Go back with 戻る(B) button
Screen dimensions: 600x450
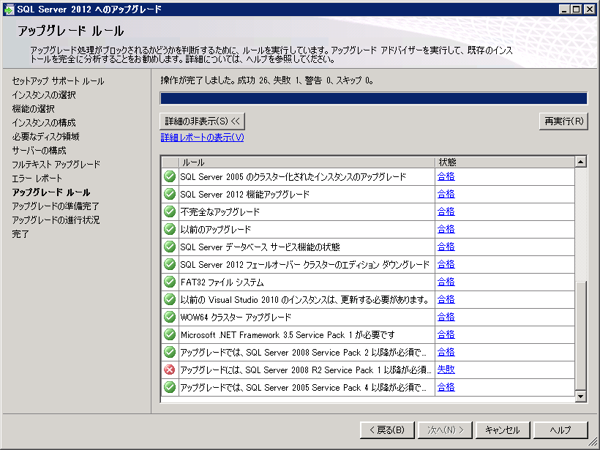pyautogui.click(x=387, y=430)
